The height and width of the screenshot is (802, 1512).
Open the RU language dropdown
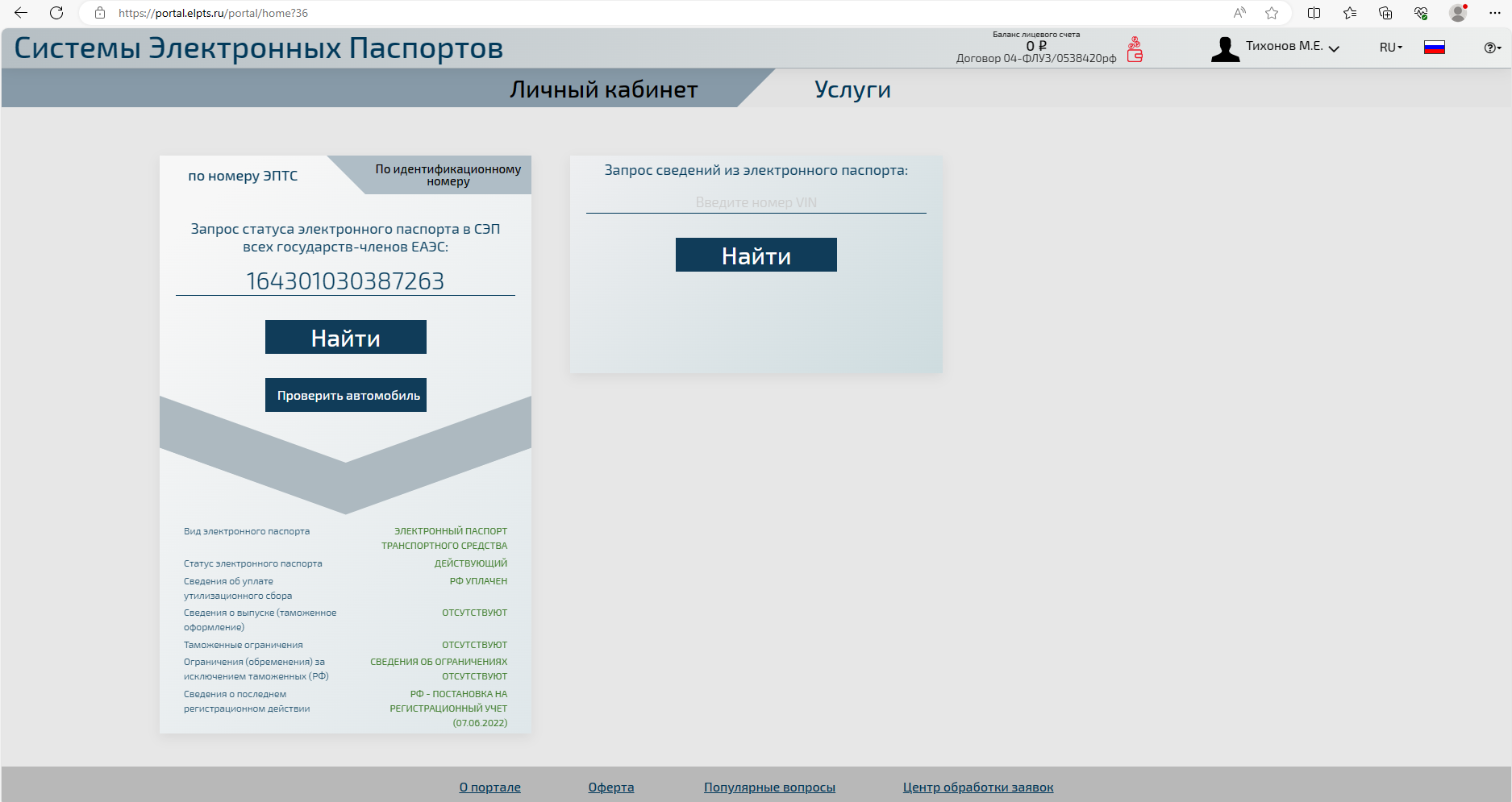point(1391,48)
